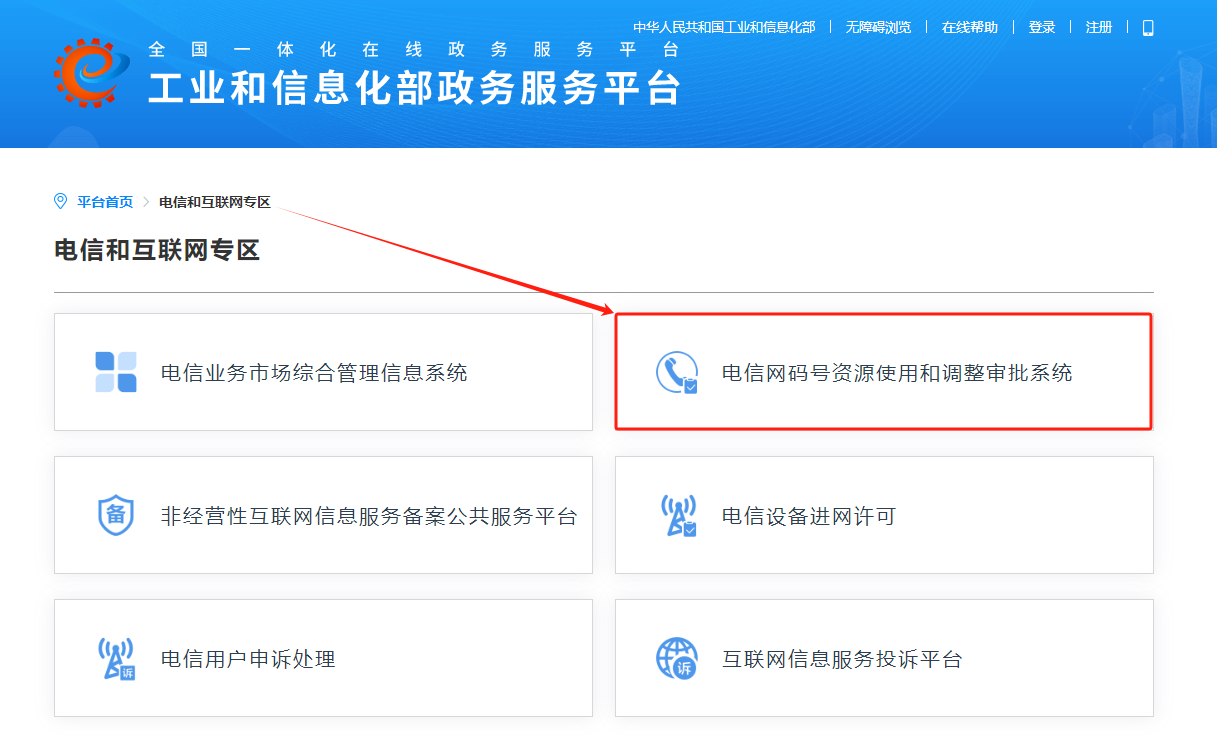Screen dimensions: 1217x747
Task: Click the antenna icon beside 电信用户申诉处理
Action: 115,659
